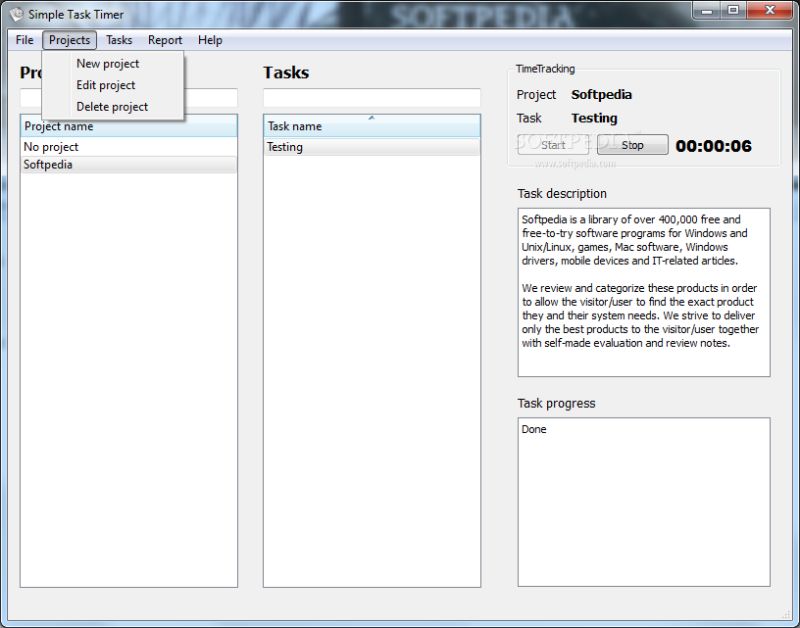Click the Task progress box showing Done
Screen dimensions: 800x628
pos(643,500)
